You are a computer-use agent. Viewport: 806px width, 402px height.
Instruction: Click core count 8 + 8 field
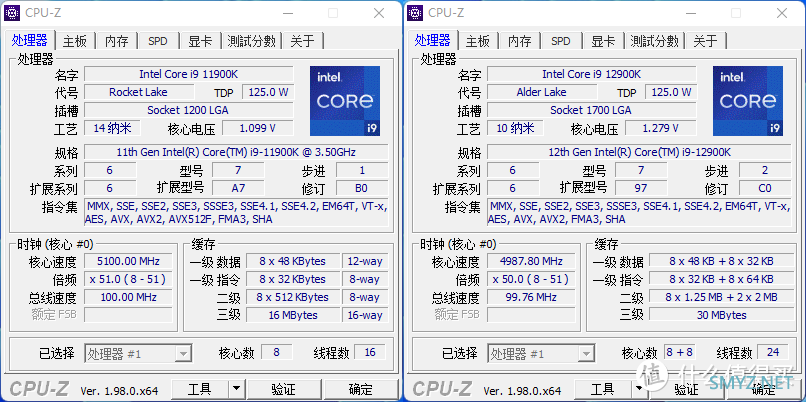click(680, 353)
